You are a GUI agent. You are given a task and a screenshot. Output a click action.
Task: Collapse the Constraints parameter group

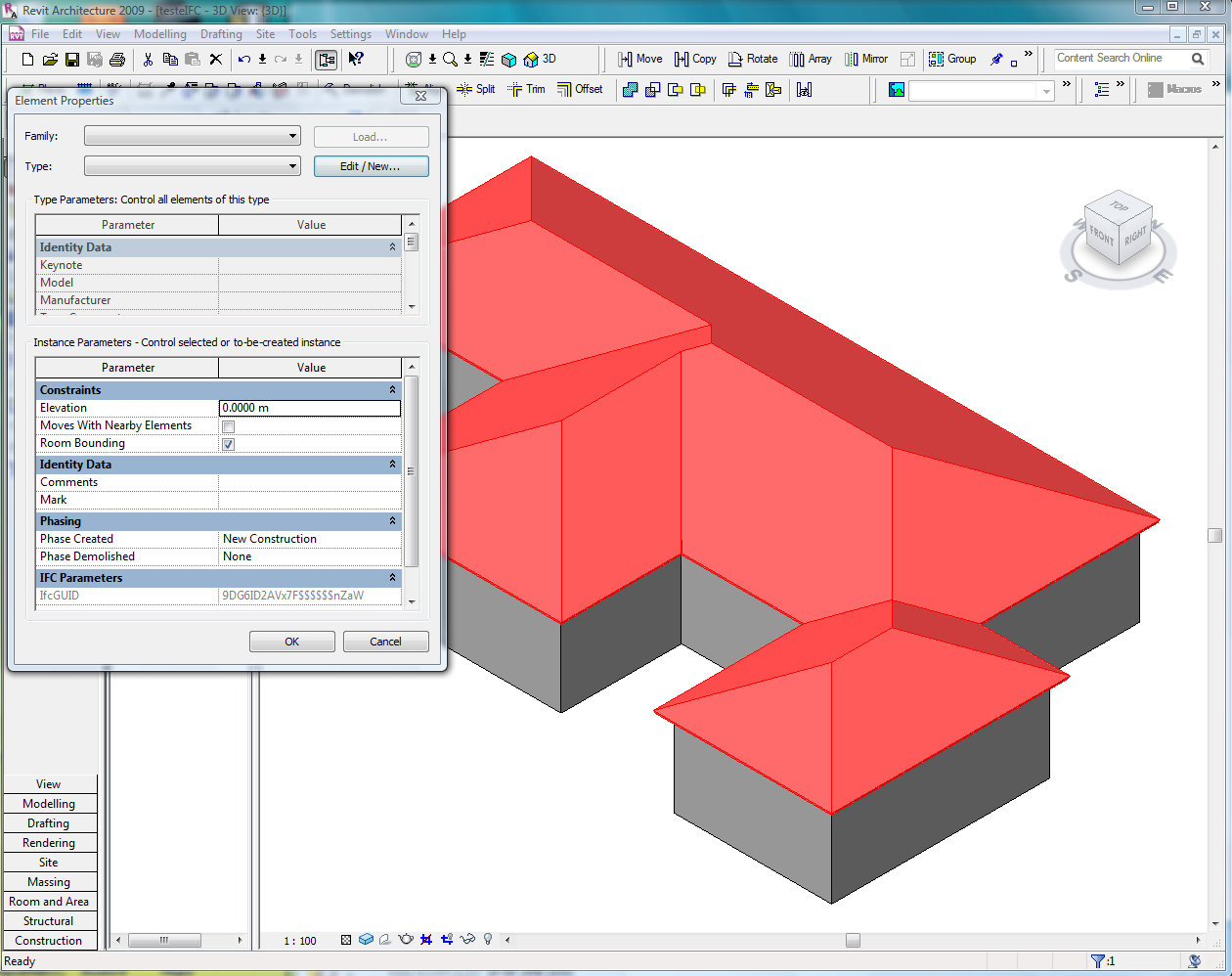point(392,390)
